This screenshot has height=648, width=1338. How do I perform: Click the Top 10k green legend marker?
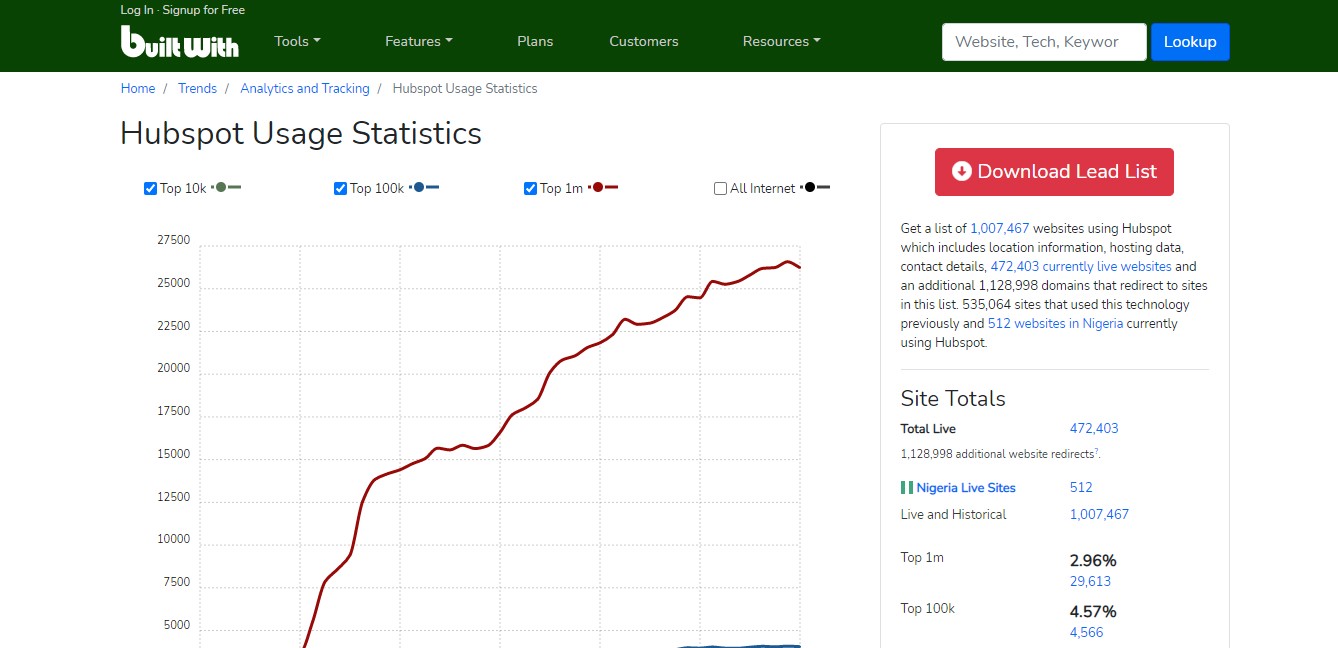point(227,187)
